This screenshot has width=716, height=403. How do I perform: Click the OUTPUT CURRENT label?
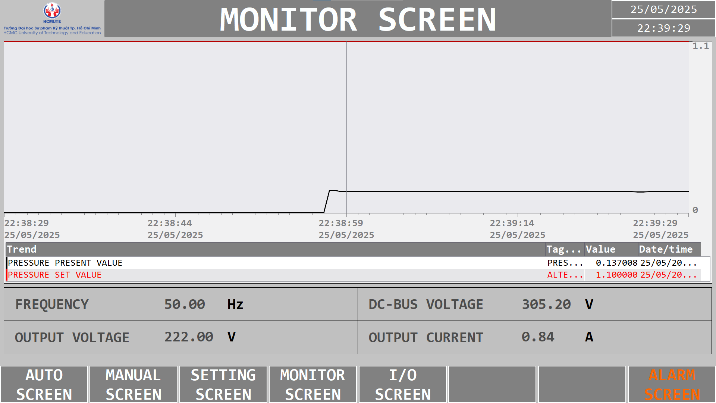point(426,337)
